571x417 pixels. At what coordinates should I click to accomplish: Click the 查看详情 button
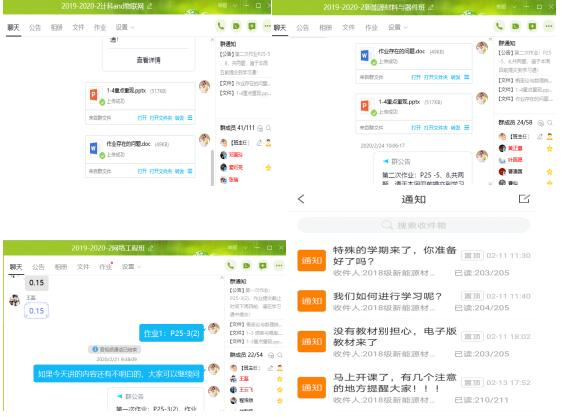(x=148, y=60)
